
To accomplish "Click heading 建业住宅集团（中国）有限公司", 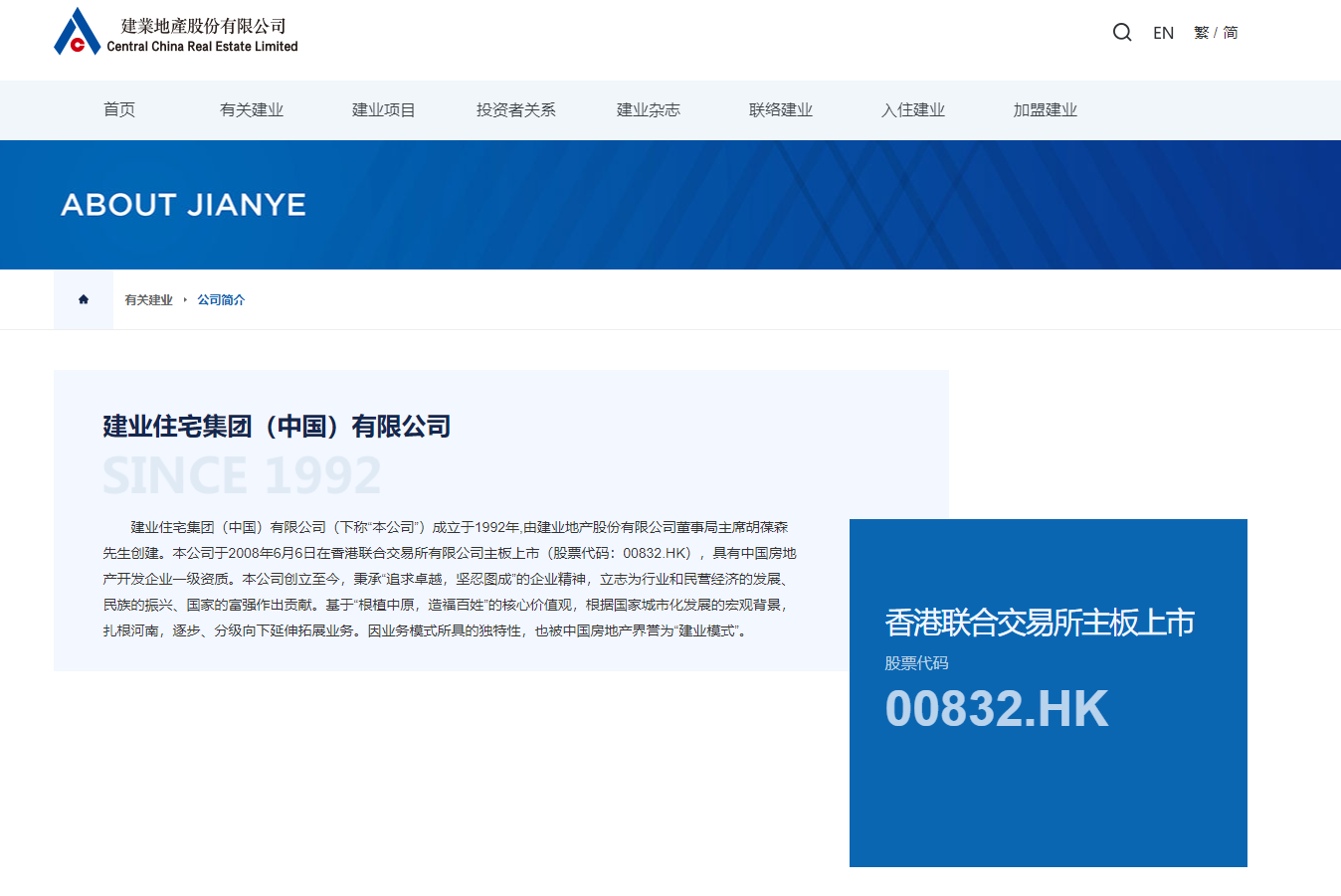I will point(277,427).
